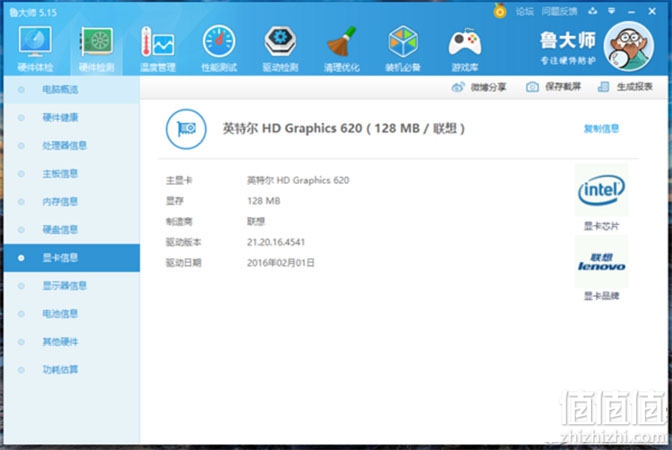Image resolution: width=672 pixels, height=450 pixels.
Task: Open 温度管理 temperature management
Action: coord(158,48)
